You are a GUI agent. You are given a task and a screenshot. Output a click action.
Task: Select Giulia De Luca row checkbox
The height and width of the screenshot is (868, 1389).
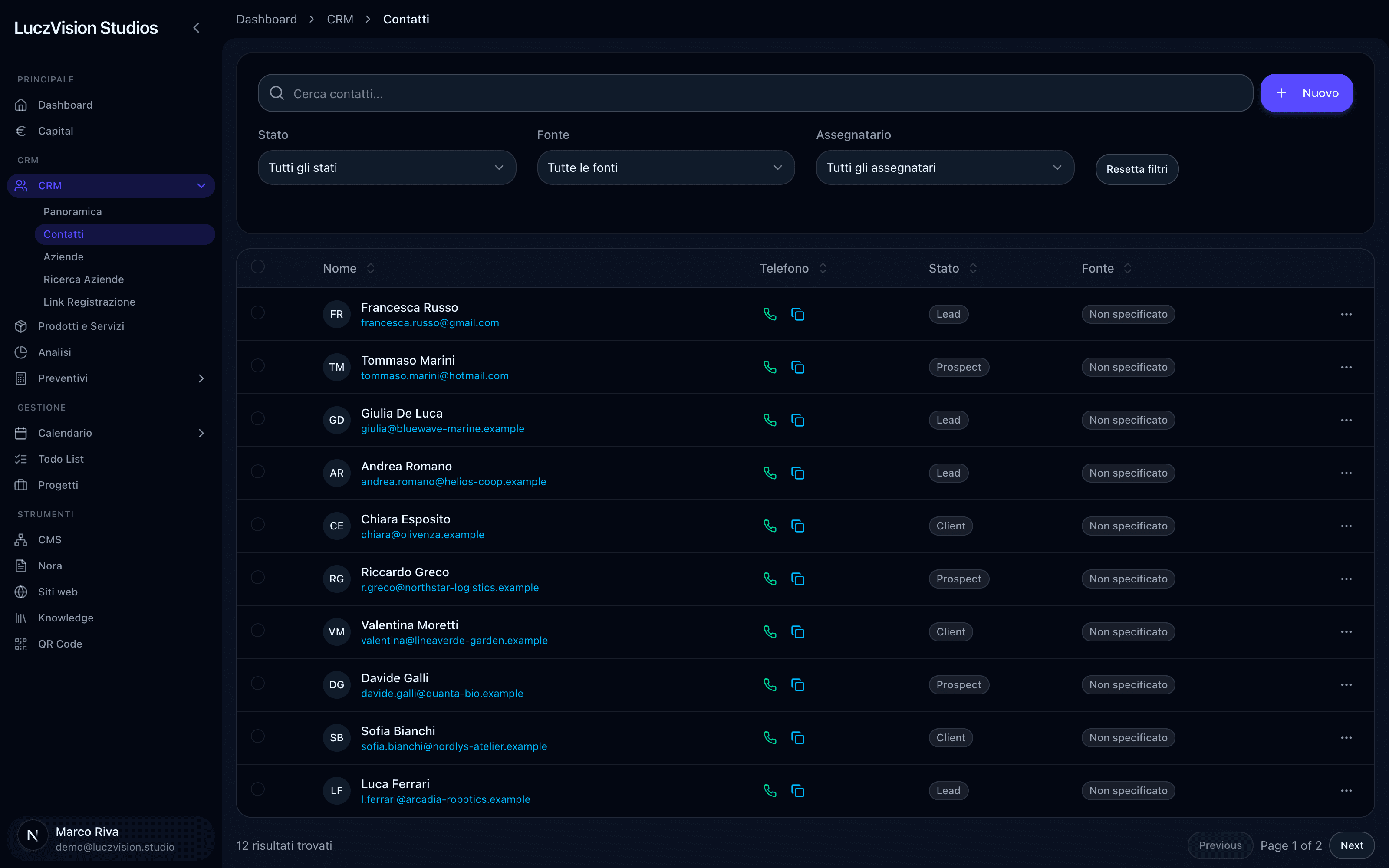coord(258,418)
